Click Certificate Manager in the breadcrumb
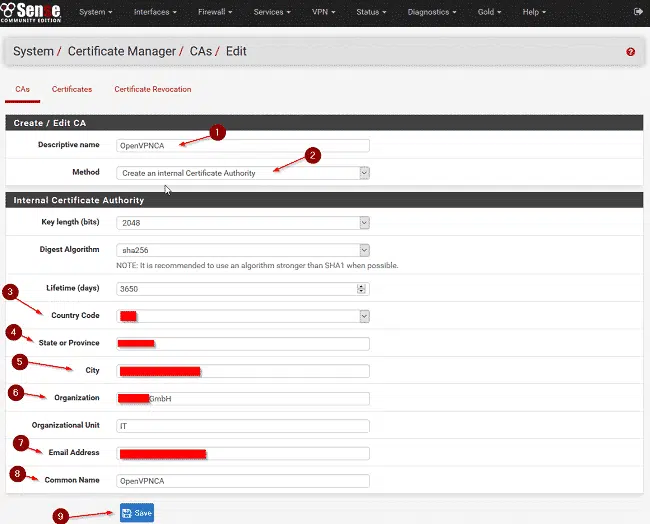 [x=122, y=51]
